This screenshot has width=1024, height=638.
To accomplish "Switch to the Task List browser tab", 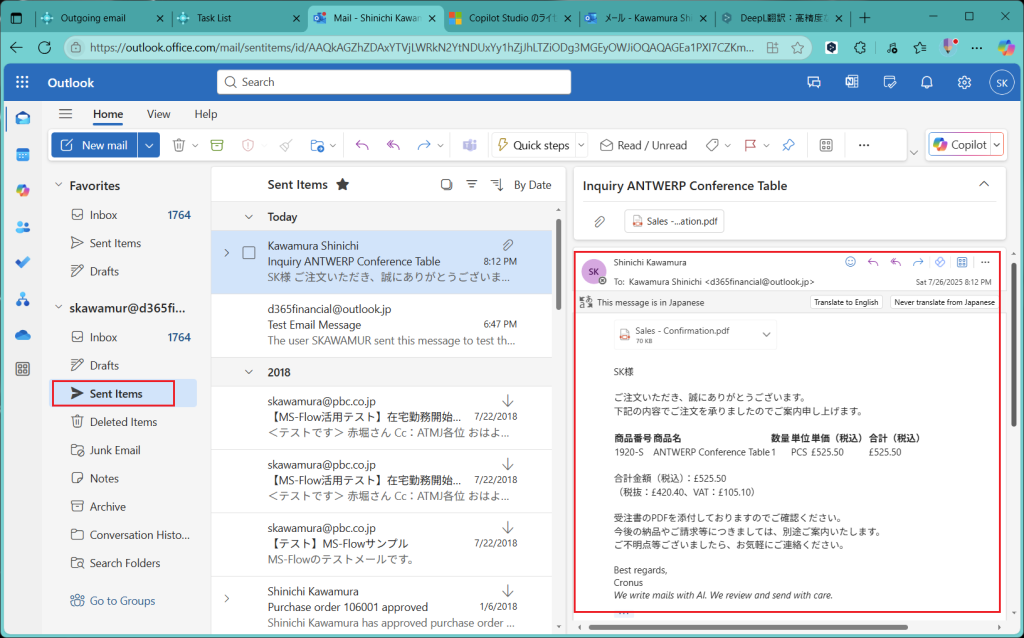I will click(x=237, y=18).
